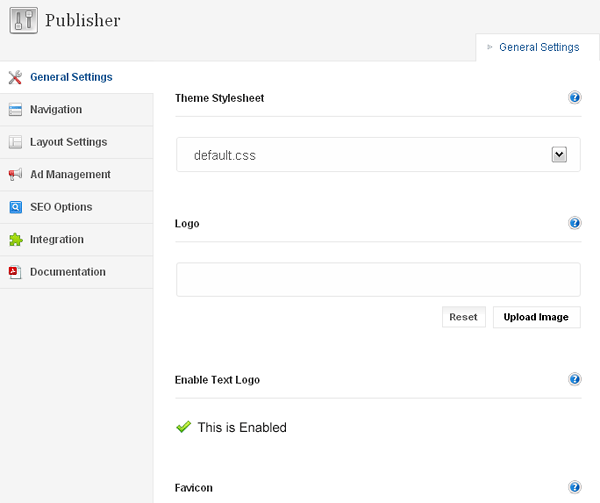Go to SEO Options in sidebar
Screen dimensions: 600x503
point(61,207)
